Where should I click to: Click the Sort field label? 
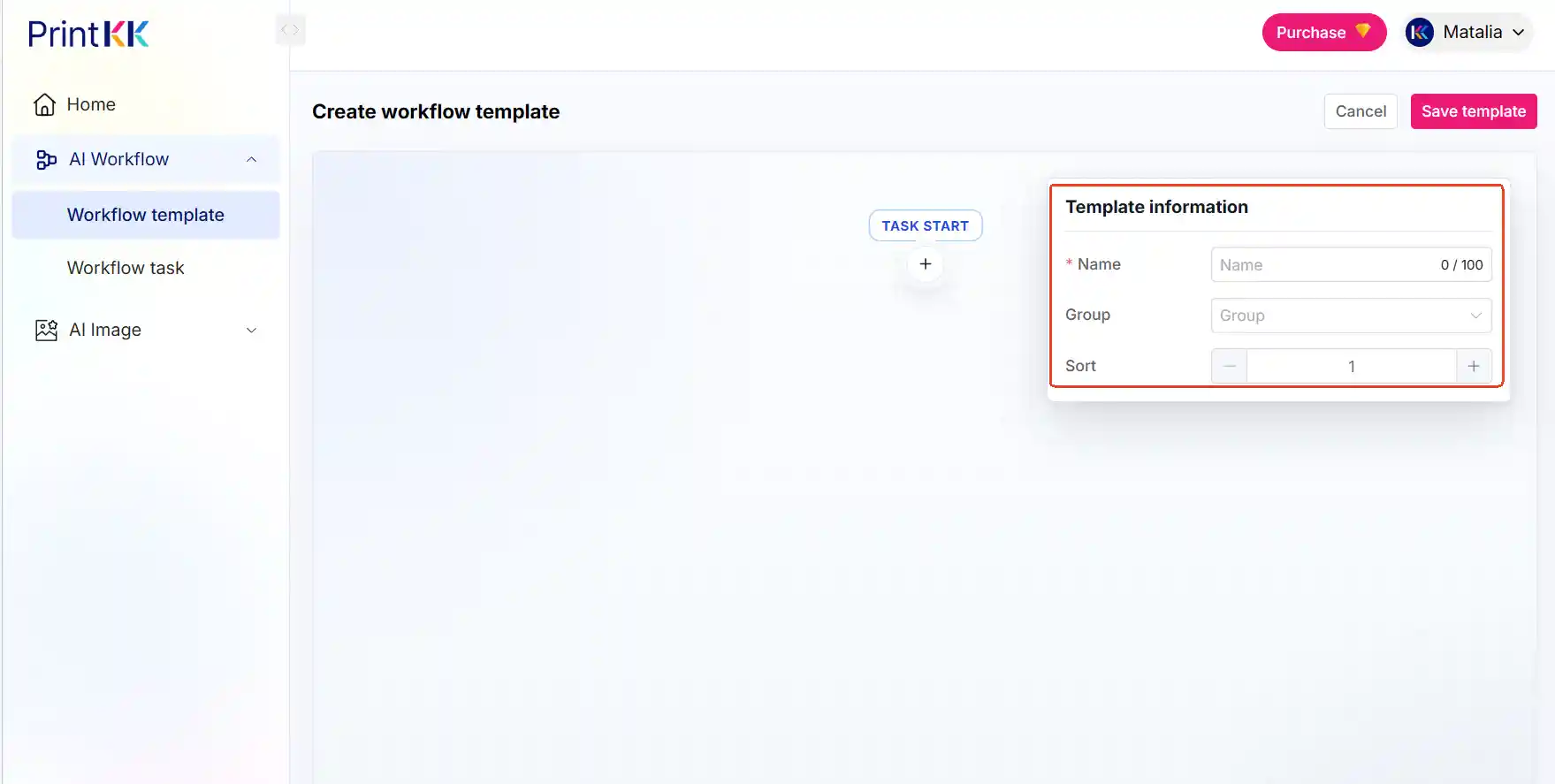pyautogui.click(x=1080, y=366)
